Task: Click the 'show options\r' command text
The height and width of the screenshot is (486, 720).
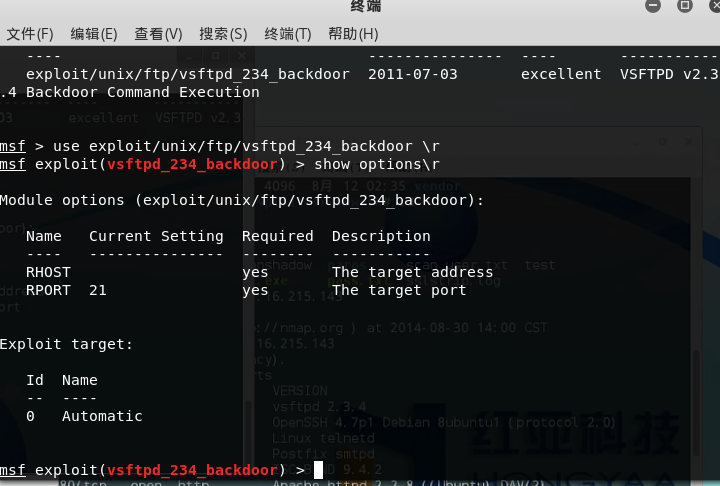Action: 377,164
